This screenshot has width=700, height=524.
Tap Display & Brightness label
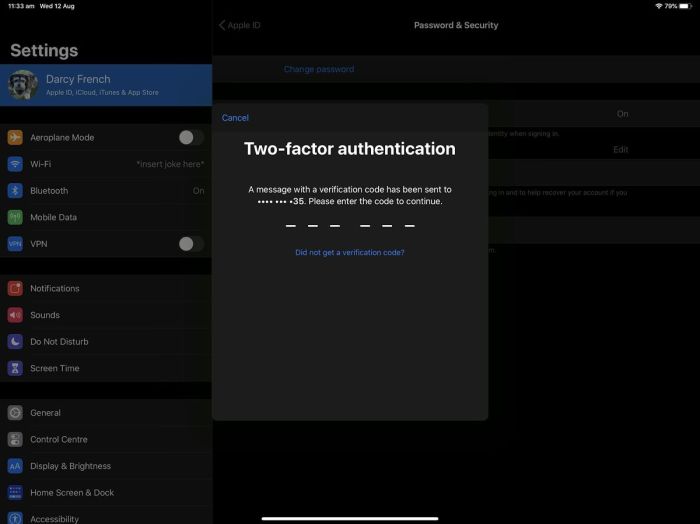[71, 466]
